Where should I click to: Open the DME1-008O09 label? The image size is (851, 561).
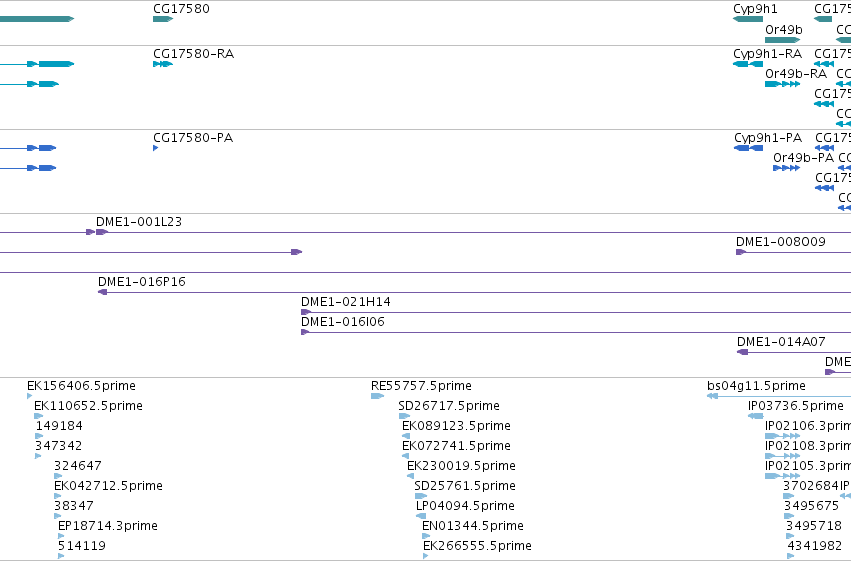pos(780,242)
